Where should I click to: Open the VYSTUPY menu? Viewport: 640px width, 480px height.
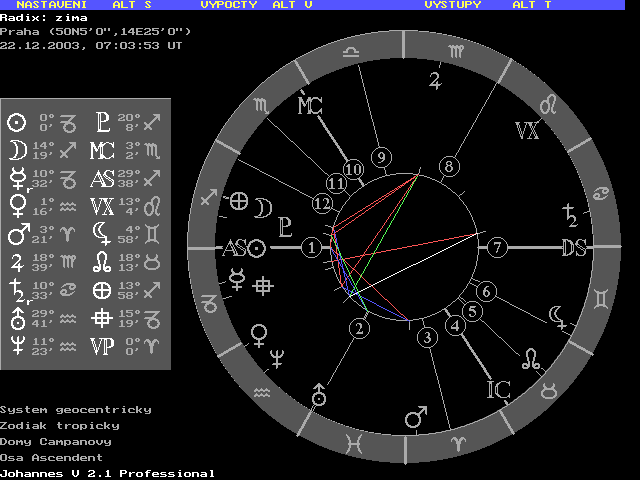point(452,5)
